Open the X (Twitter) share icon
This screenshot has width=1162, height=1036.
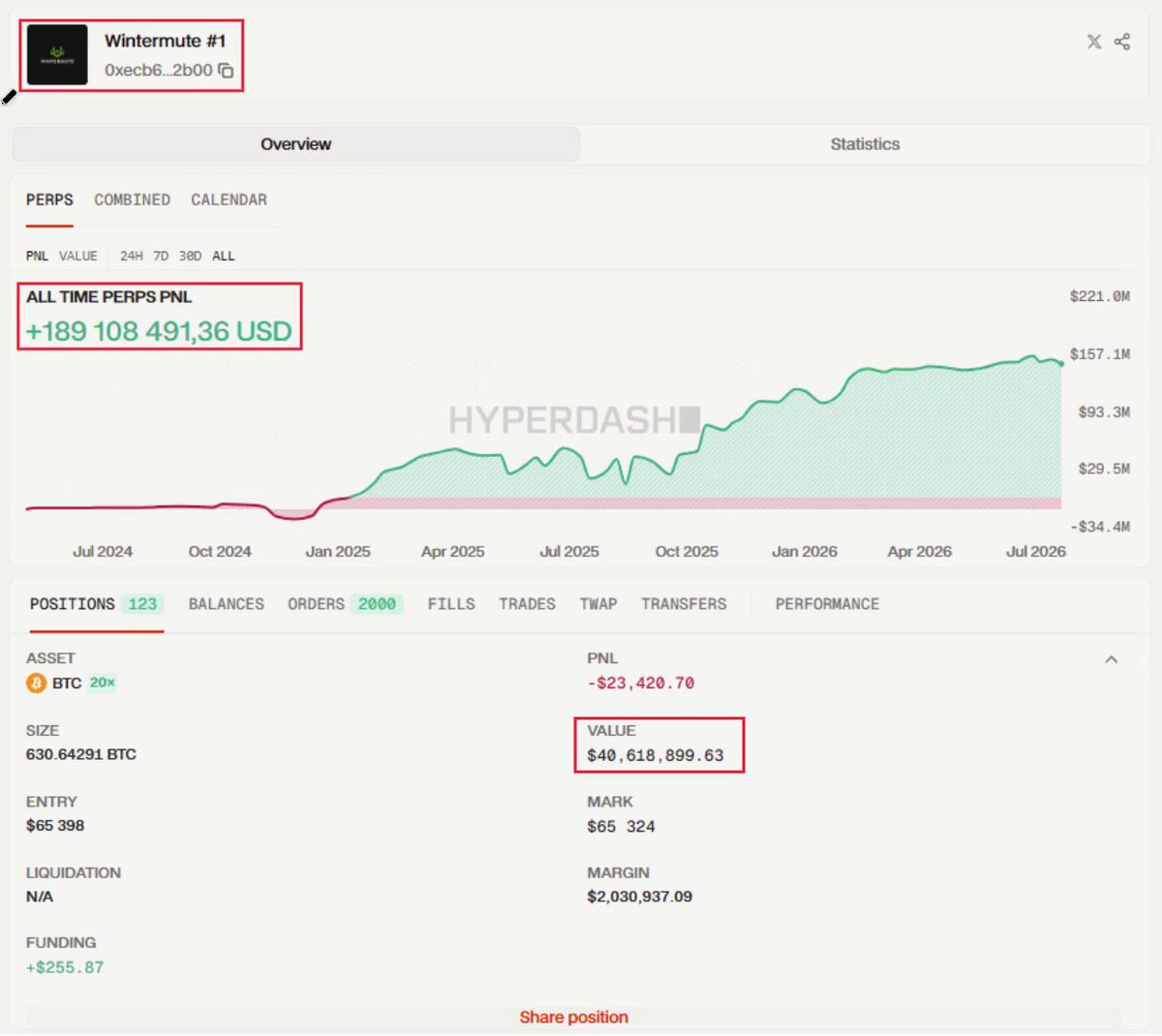click(x=1093, y=42)
